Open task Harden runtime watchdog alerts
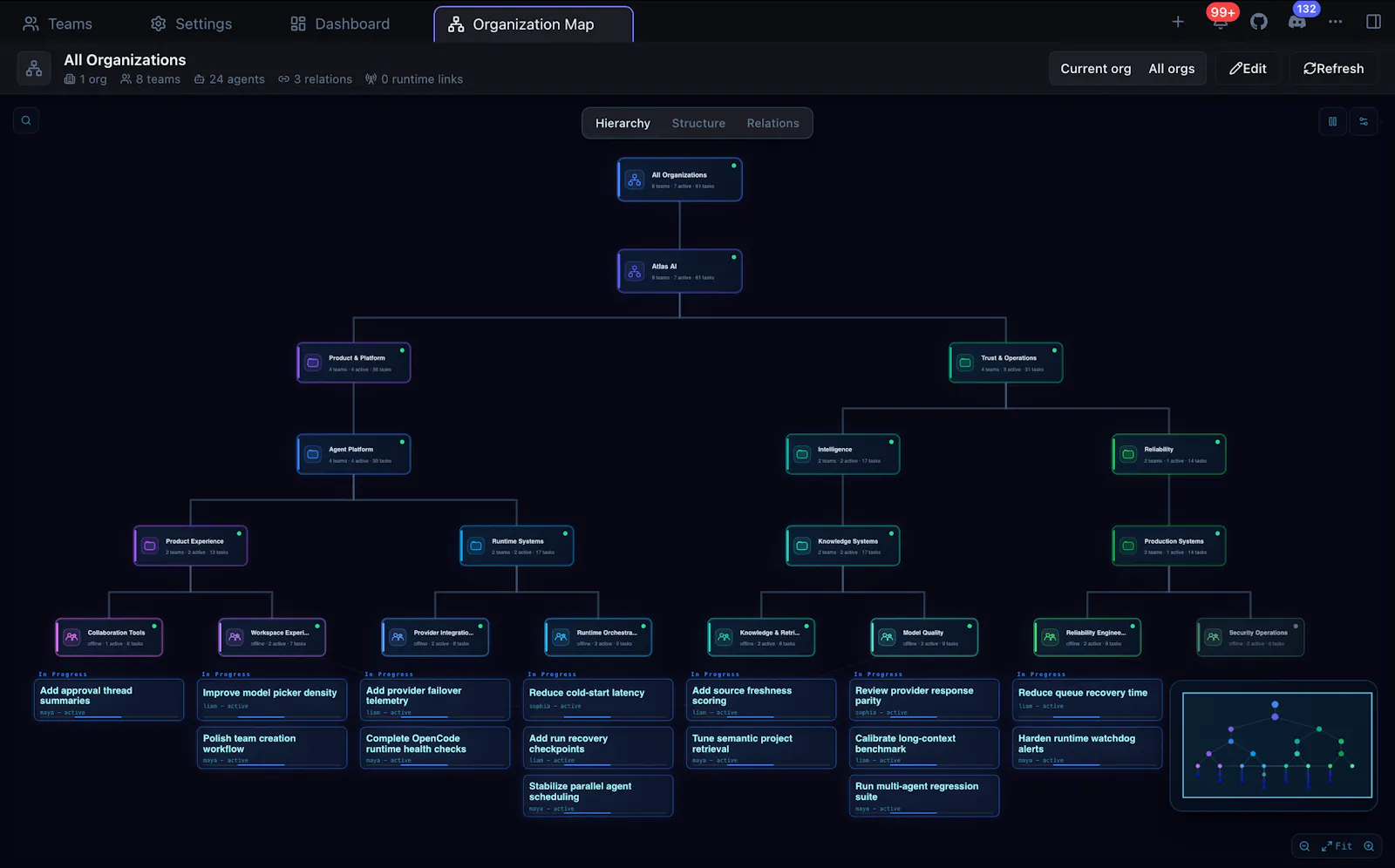1395x868 pixels. coord(1087,748)
